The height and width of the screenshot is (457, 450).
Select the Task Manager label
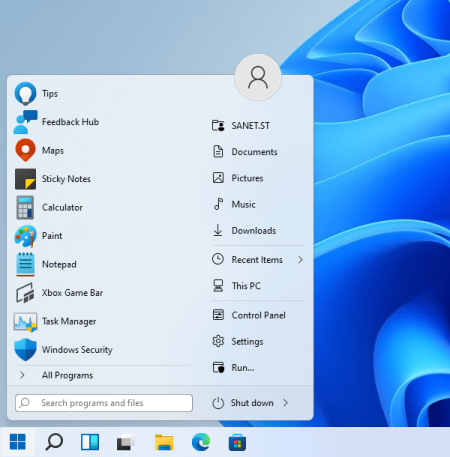click(69, 321)
